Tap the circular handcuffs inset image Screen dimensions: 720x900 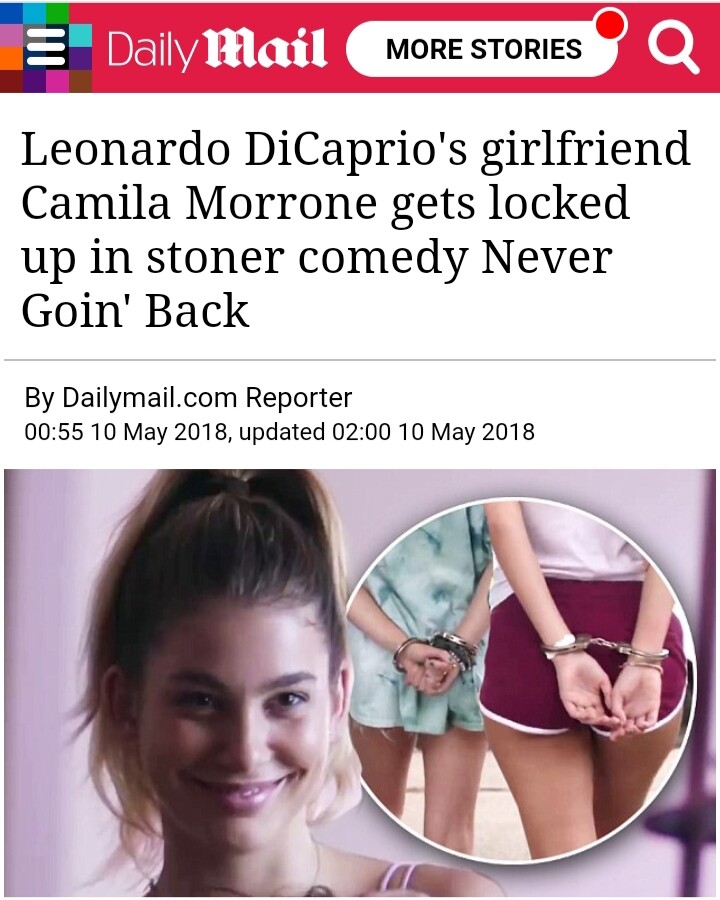pyautogui.click(x=521, y=679)
